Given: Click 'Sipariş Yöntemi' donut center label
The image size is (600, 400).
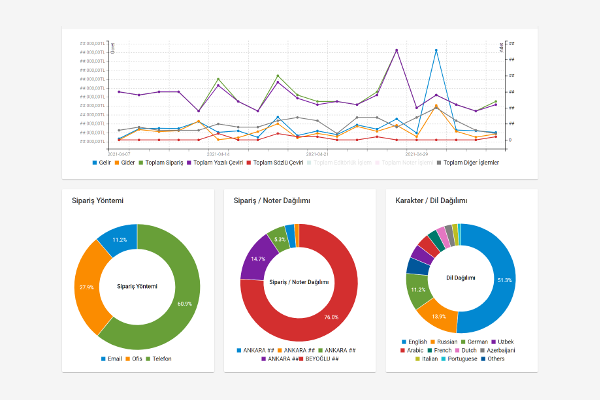Looking at the screenshot, I should tap(137, 286).
